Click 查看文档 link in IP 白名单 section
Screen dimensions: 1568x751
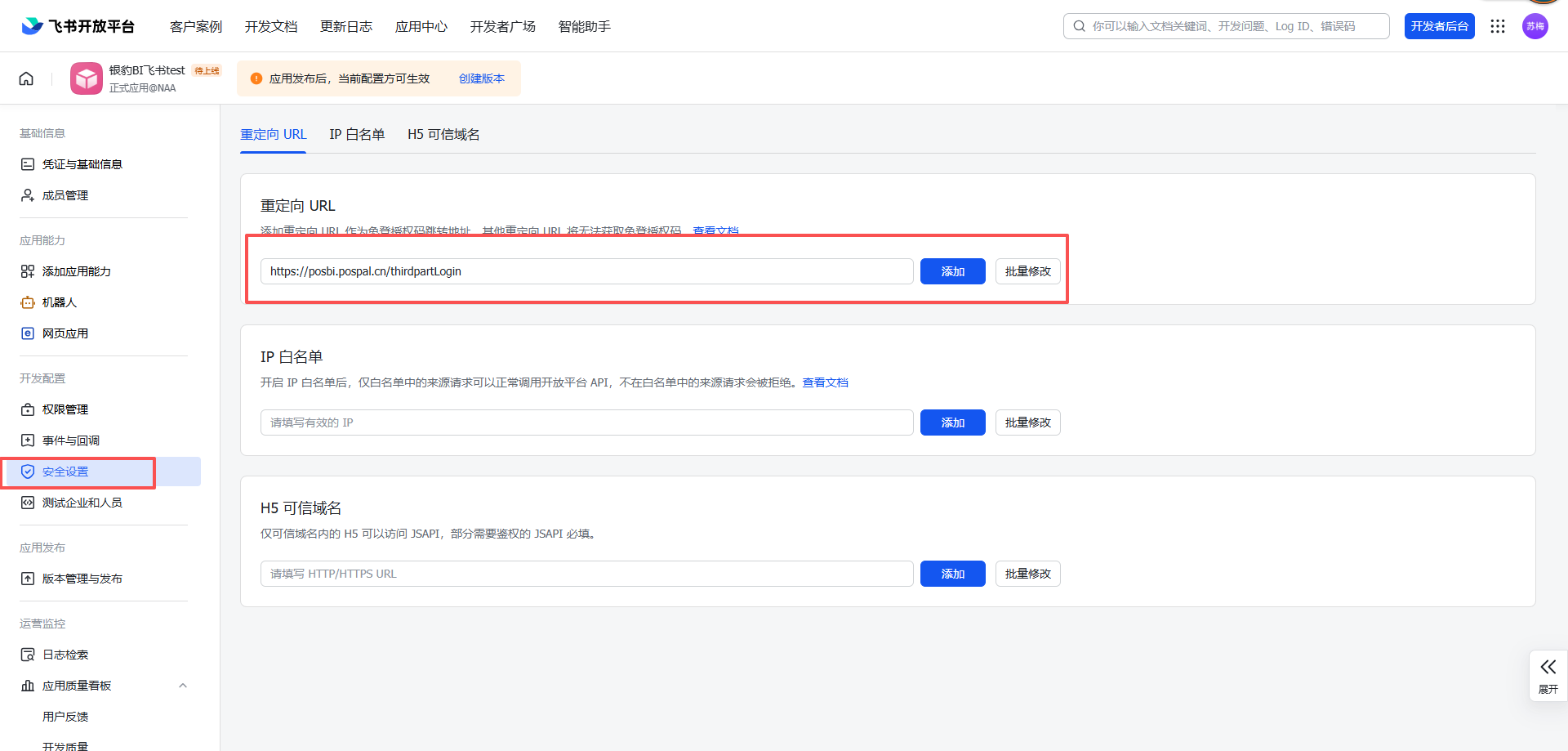[x=825, y=382]
